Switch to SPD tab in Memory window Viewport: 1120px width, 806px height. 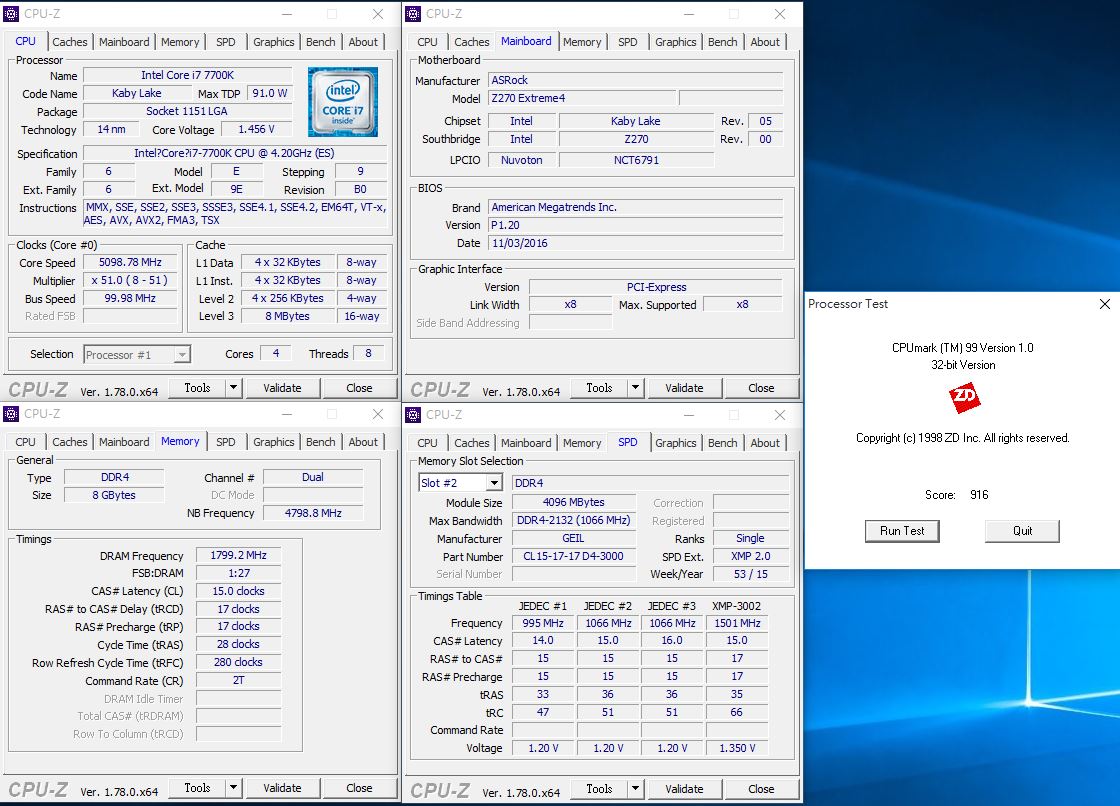226,442
